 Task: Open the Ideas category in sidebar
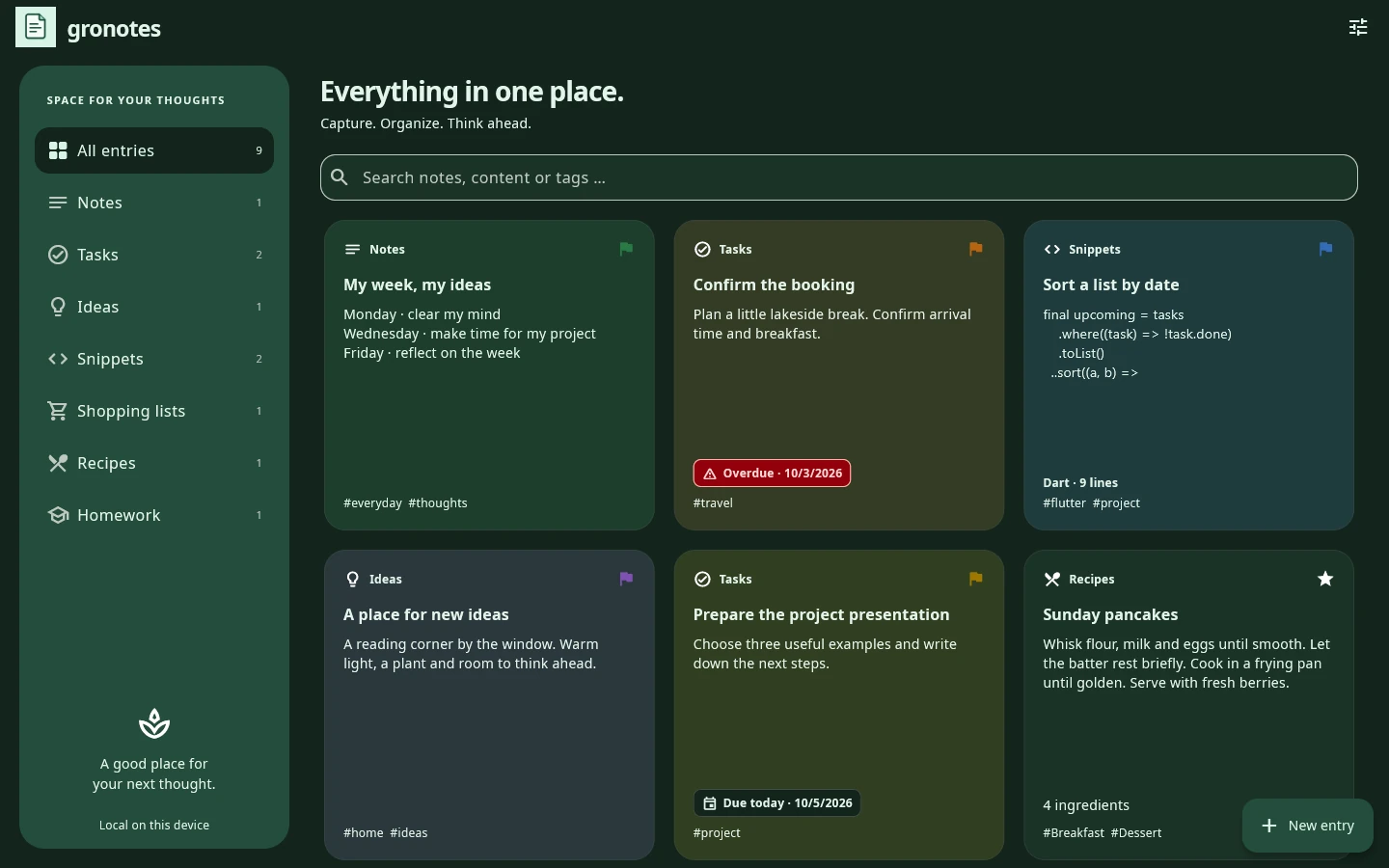coord(154,307)
